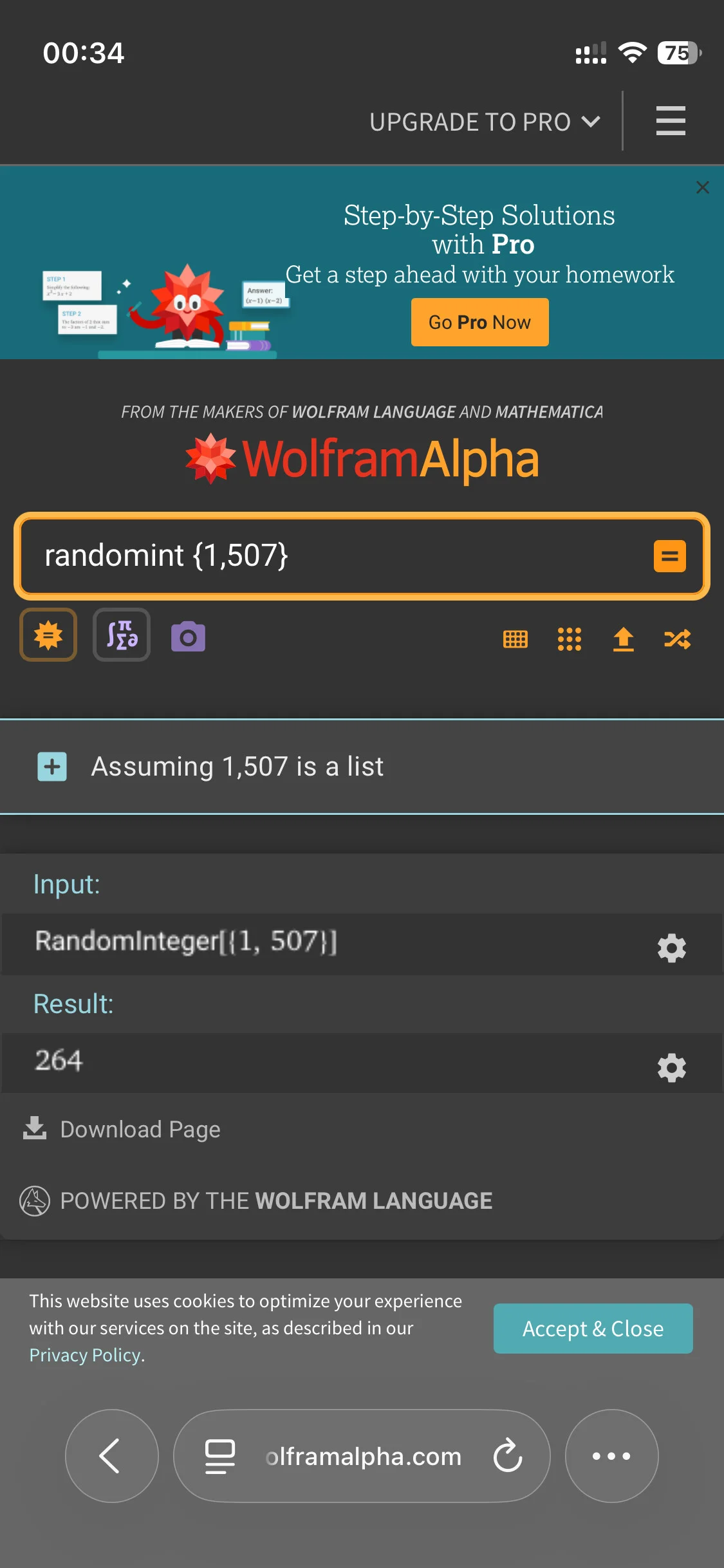Image resolution: width=724 pixels, height=1568 pixels.
Task: Click the upload file icon
Action: click(x=623, y=639)
